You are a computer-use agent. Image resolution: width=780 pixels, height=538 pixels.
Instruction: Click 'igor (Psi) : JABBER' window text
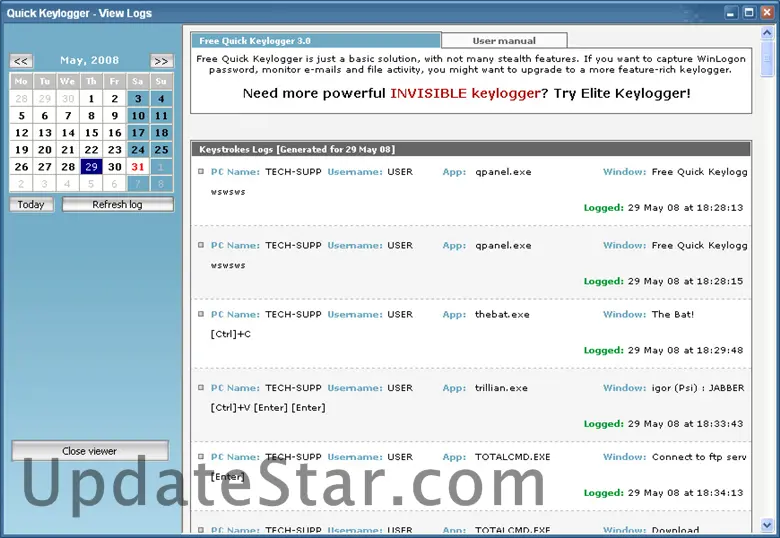click(698, 388)
